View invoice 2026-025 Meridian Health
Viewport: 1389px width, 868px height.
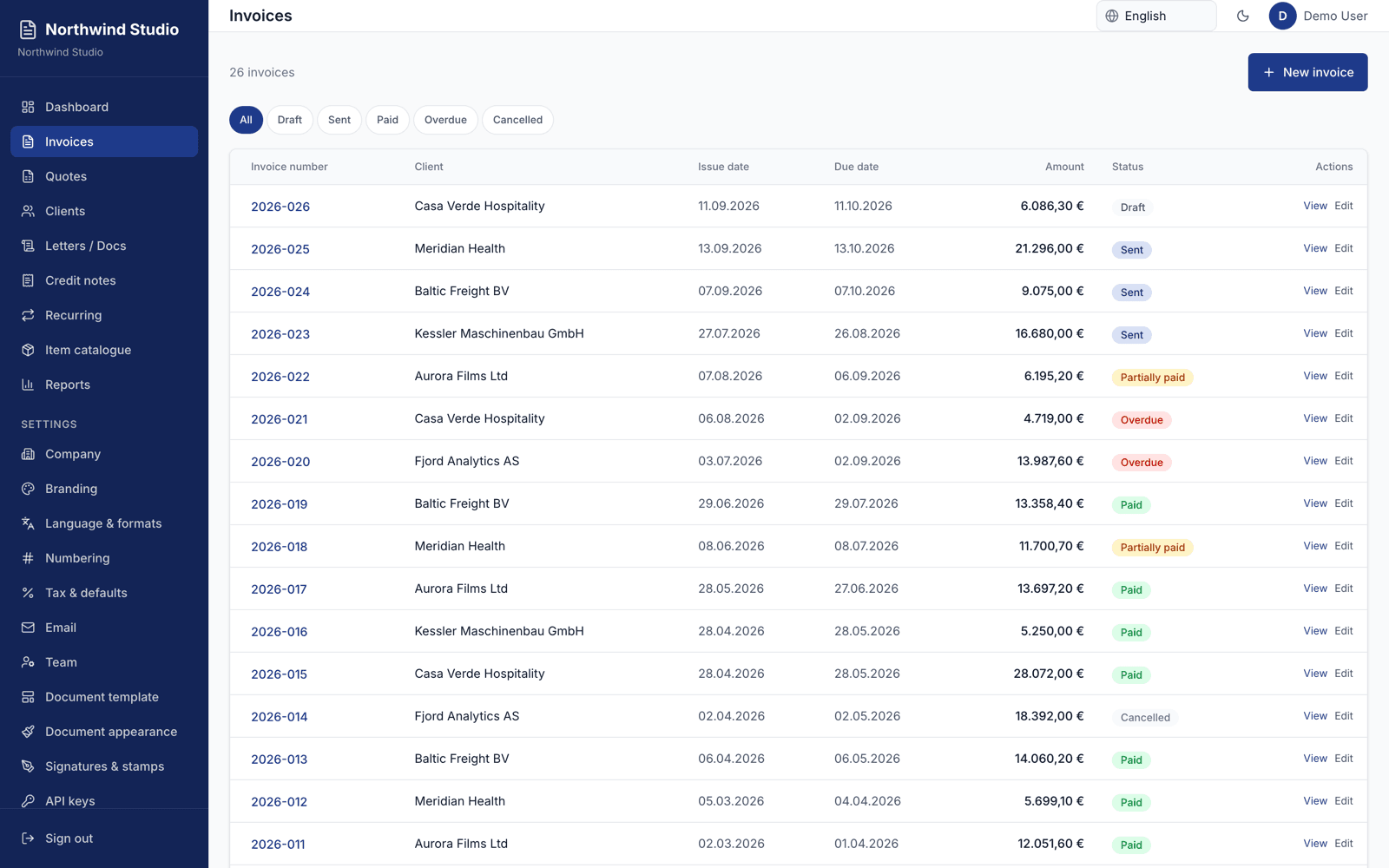1315,248
